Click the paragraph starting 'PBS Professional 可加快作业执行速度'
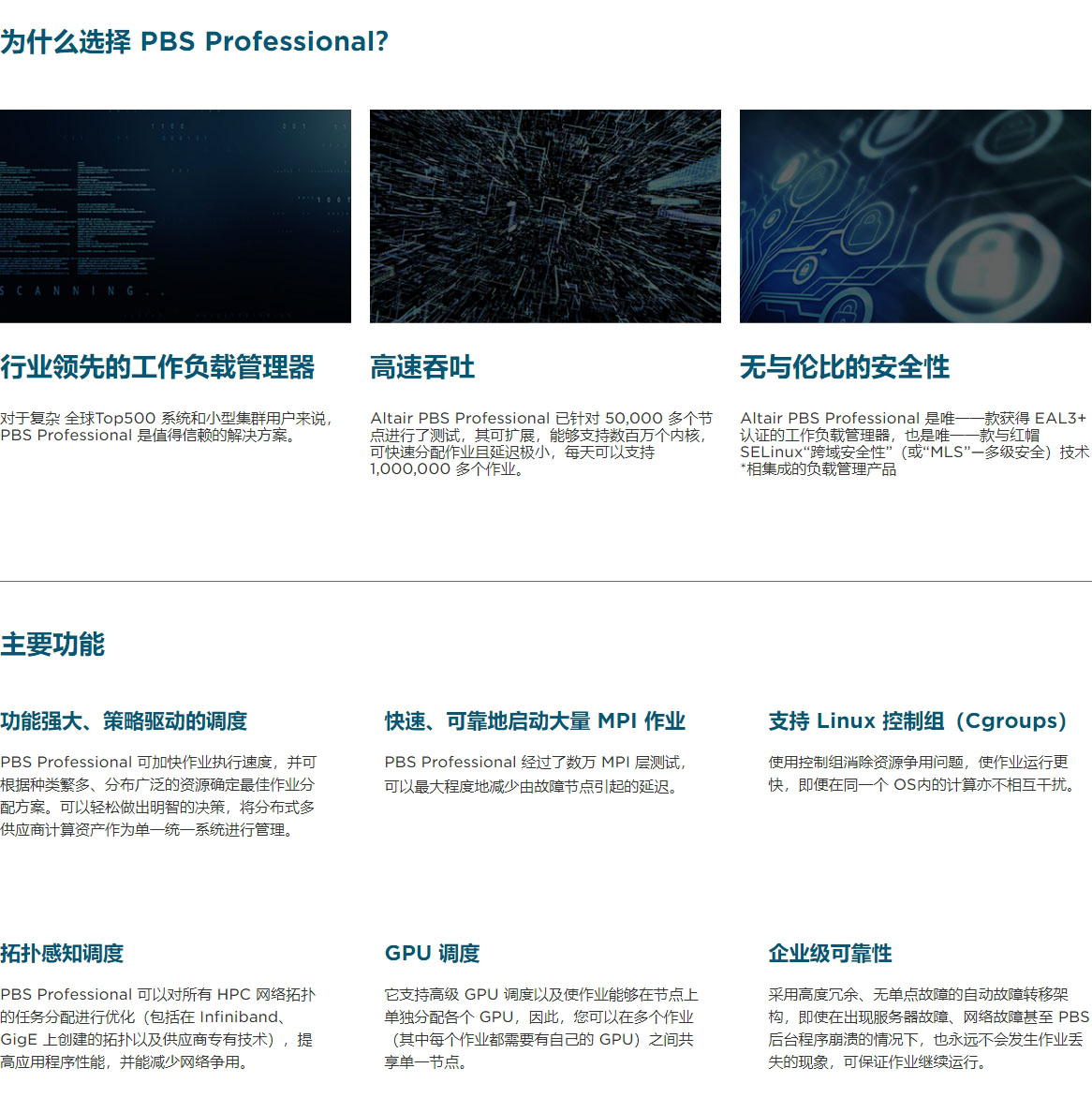 (158, 795)
